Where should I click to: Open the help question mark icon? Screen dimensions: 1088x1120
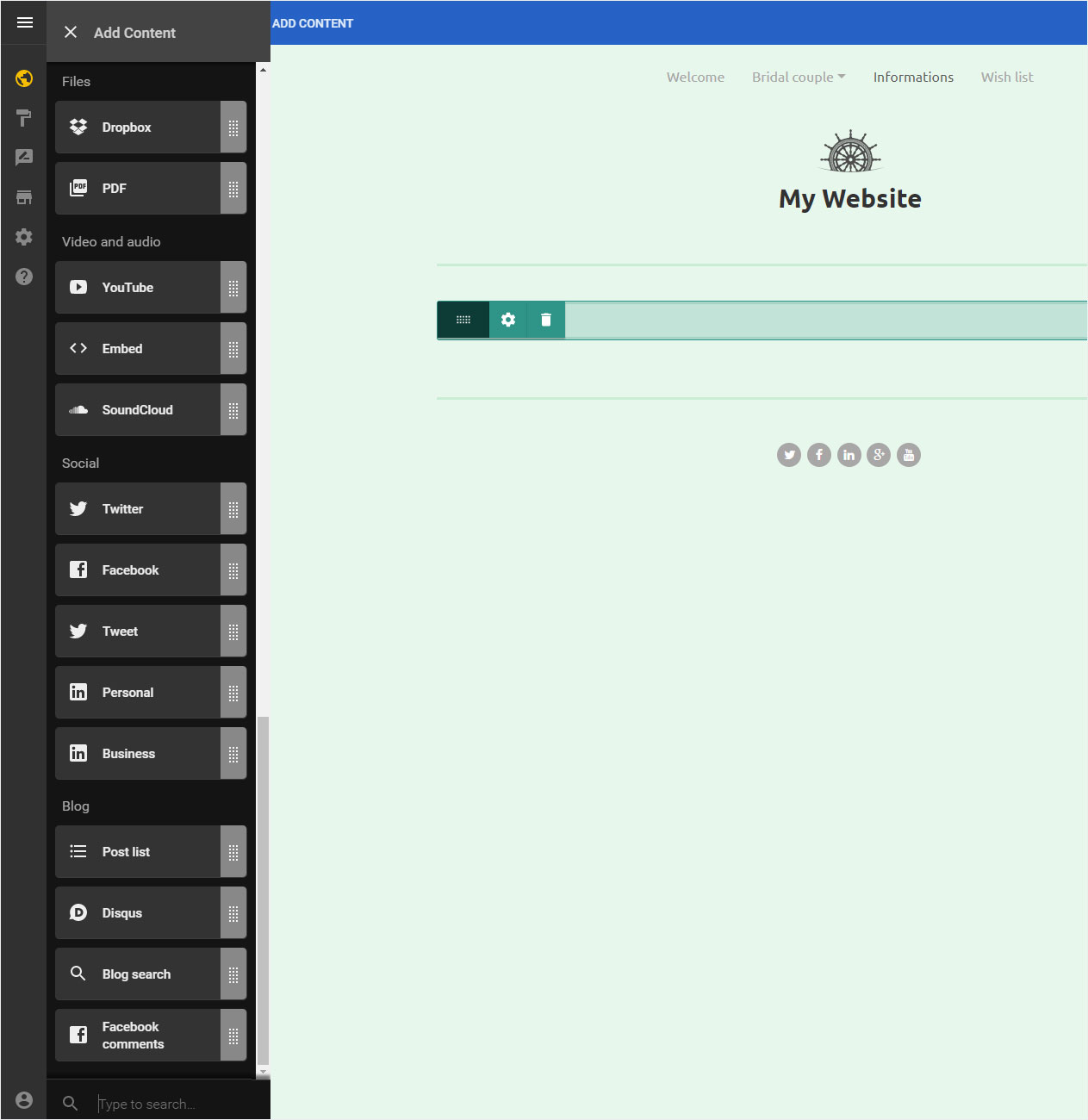click(24, 277)
